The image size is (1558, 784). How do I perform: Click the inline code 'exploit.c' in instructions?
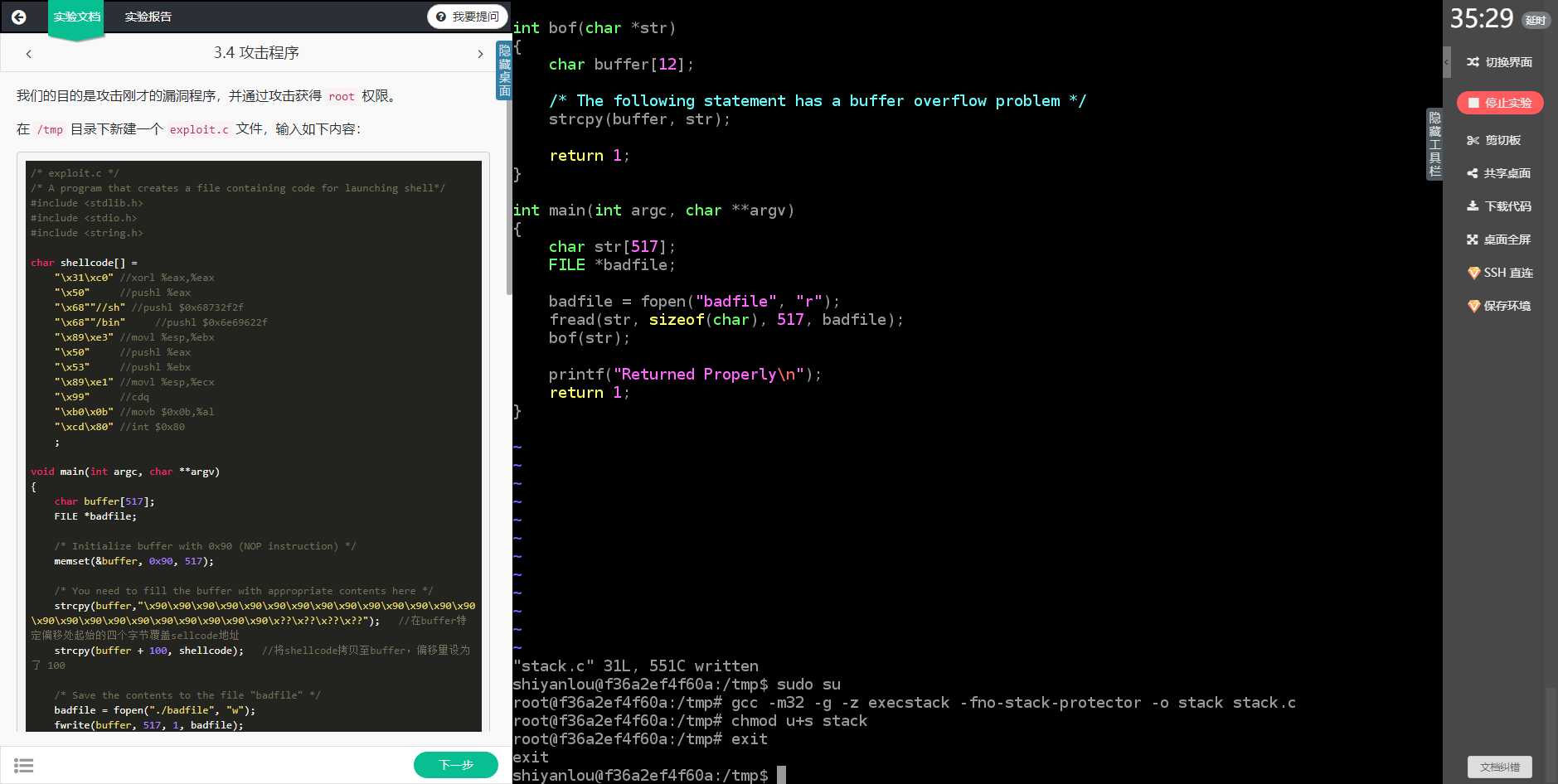(199, 130)
